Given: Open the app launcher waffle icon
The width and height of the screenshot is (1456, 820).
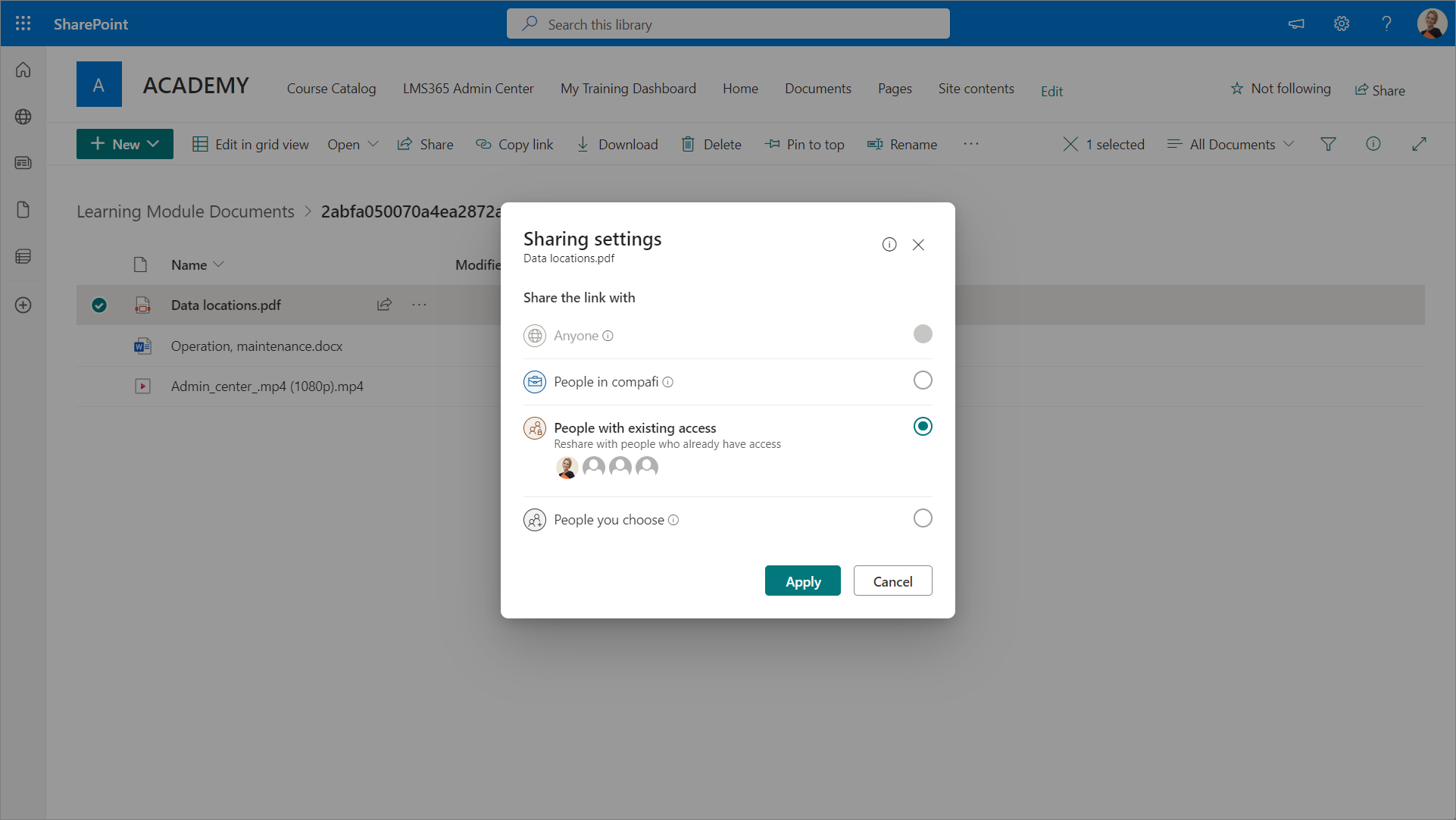Looking at the screenshot, I should tap(23, 23).
